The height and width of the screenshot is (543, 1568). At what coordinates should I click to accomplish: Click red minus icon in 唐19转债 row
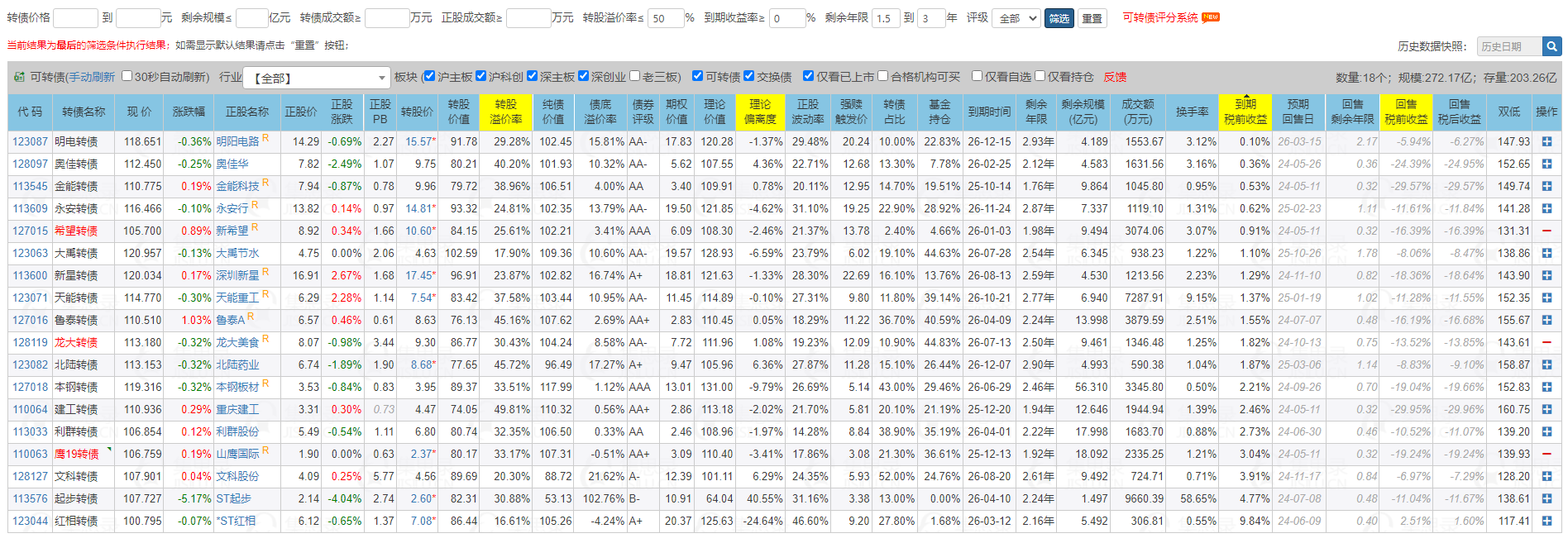pyautogui.click(x=1546, y=455)
